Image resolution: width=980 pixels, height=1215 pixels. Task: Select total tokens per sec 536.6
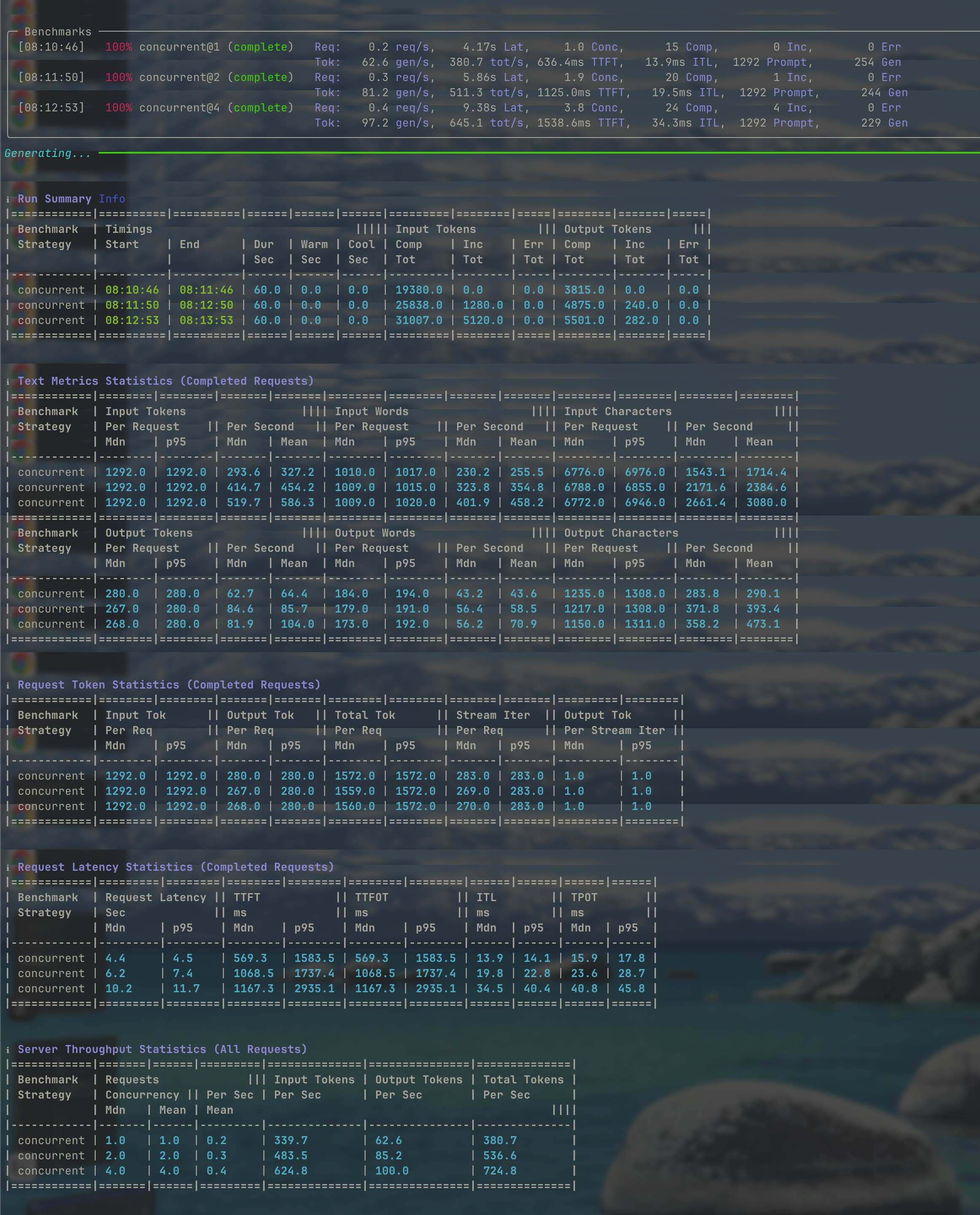click(x=500, y=1156)
